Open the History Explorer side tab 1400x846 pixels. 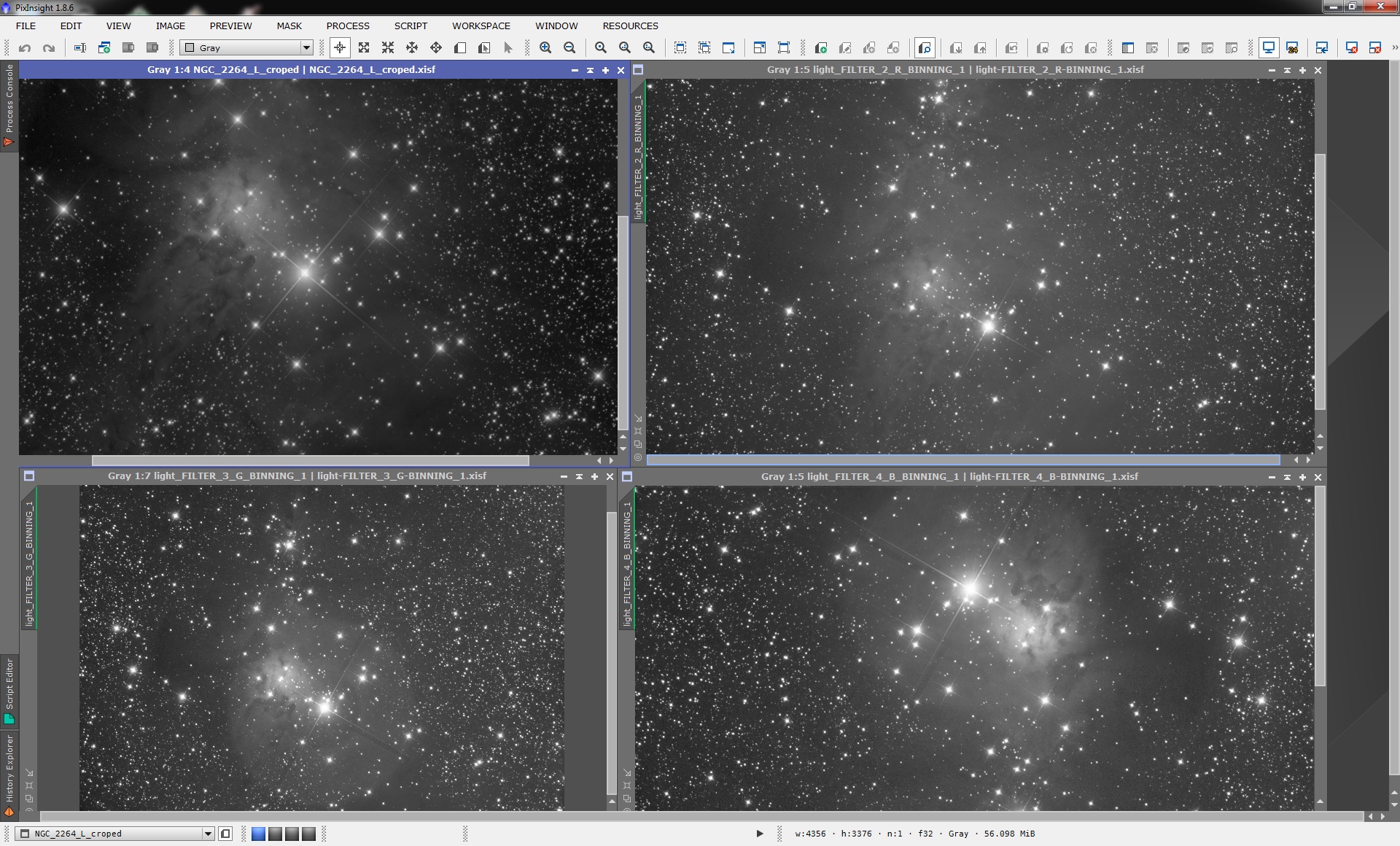(9, 775)
